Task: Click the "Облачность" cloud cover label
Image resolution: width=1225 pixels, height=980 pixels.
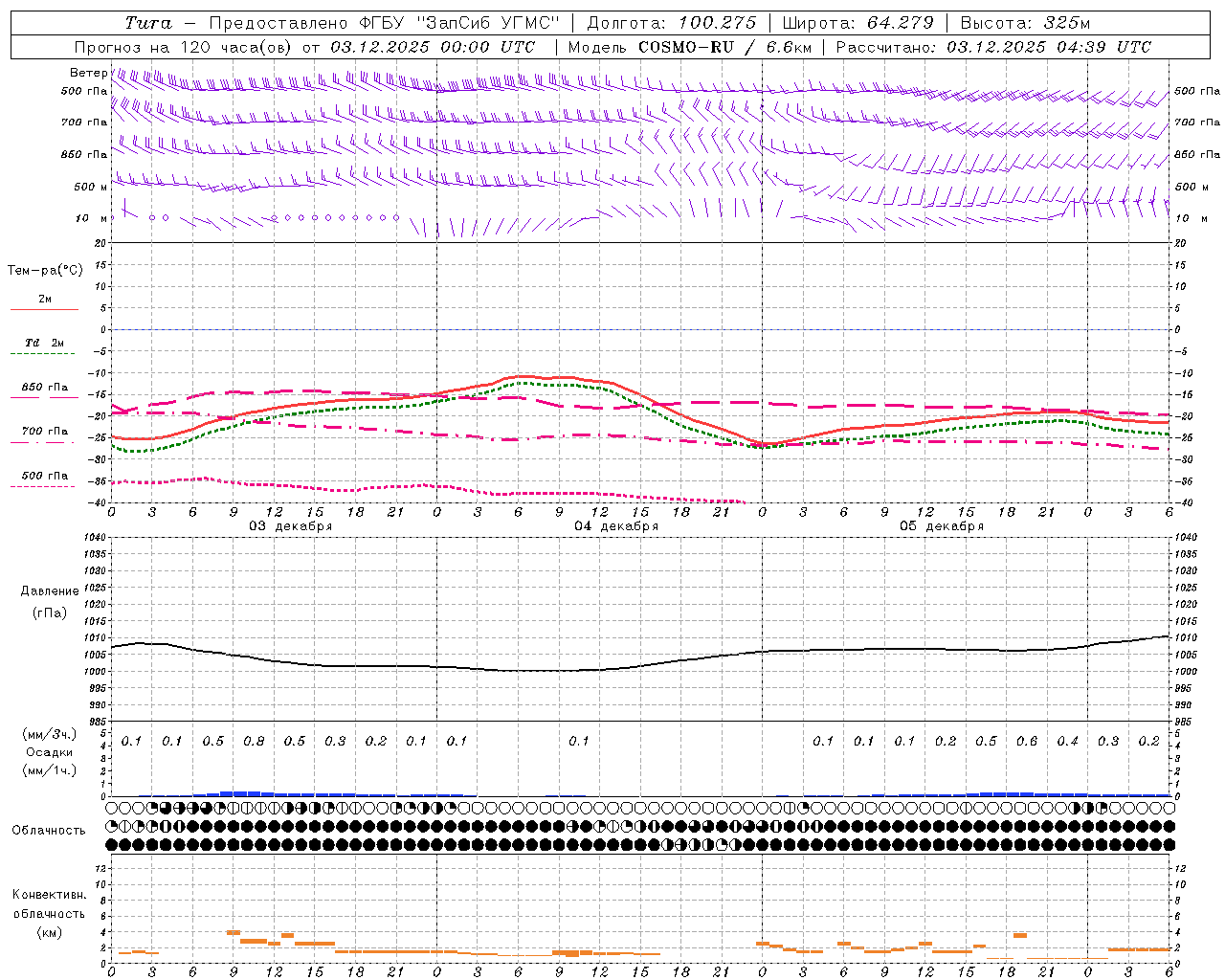Action: [x=49, y=831]
